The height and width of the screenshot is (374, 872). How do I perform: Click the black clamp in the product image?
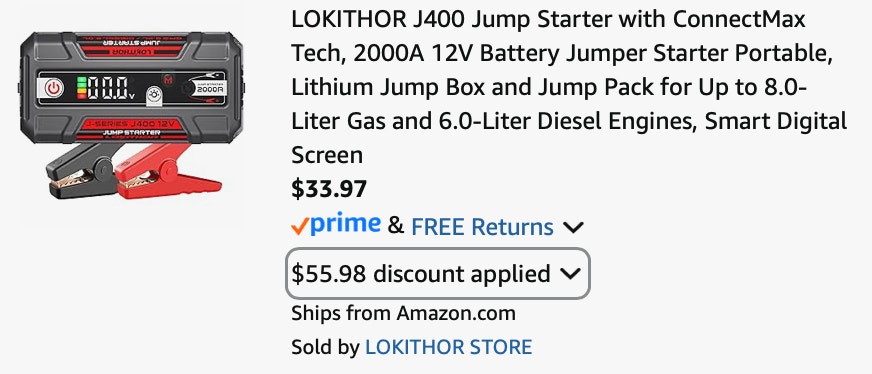[x=82, y=174]
